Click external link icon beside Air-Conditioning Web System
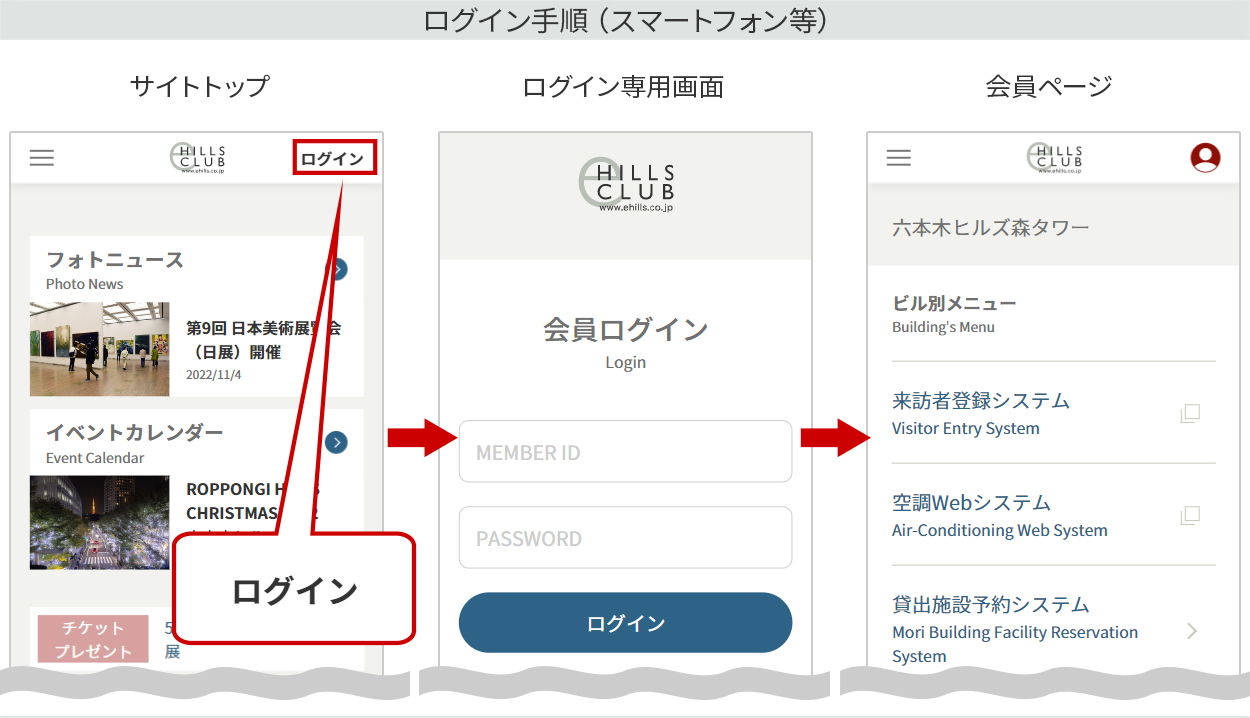1250x718 pixels. 1190,515
